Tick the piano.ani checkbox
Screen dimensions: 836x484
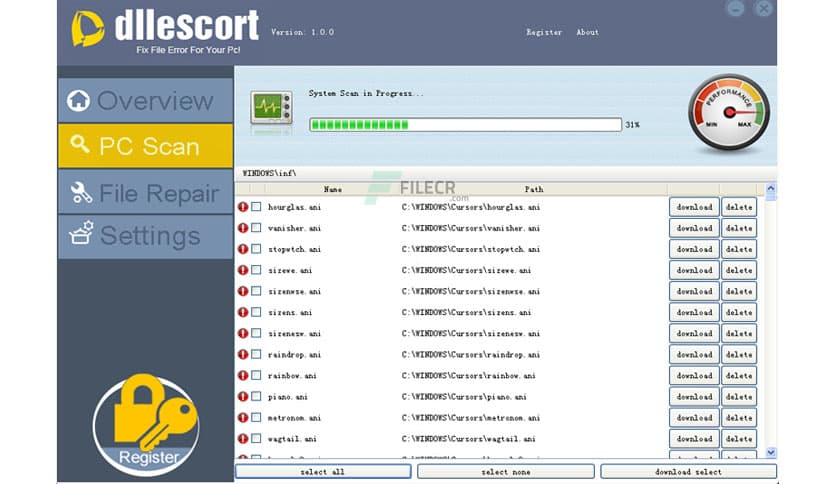point(256,396)
